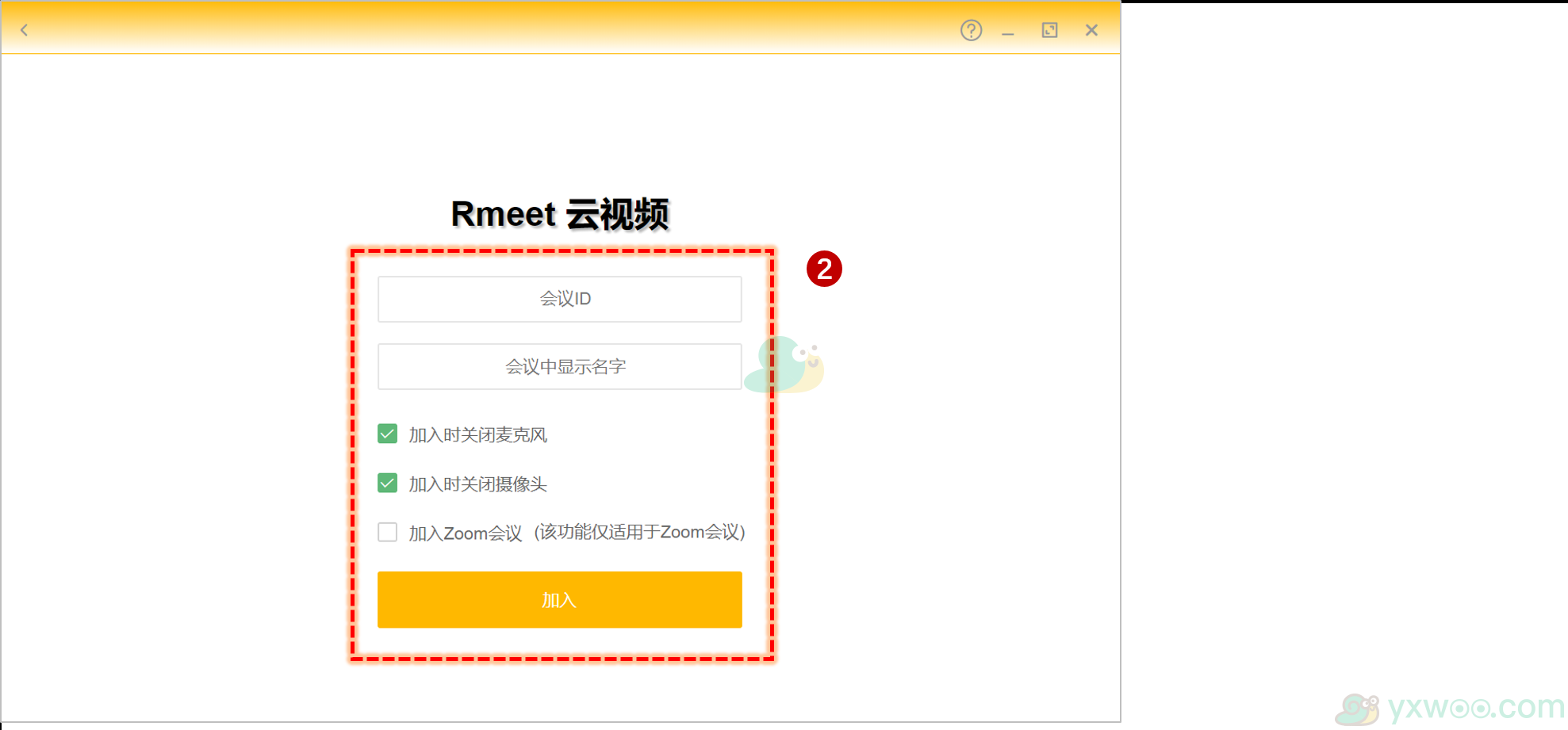The width and height of the screenshot is (1568, 730).
Task: Click the Rmeet 云视频 title text
Action: (x=560, y=214)
